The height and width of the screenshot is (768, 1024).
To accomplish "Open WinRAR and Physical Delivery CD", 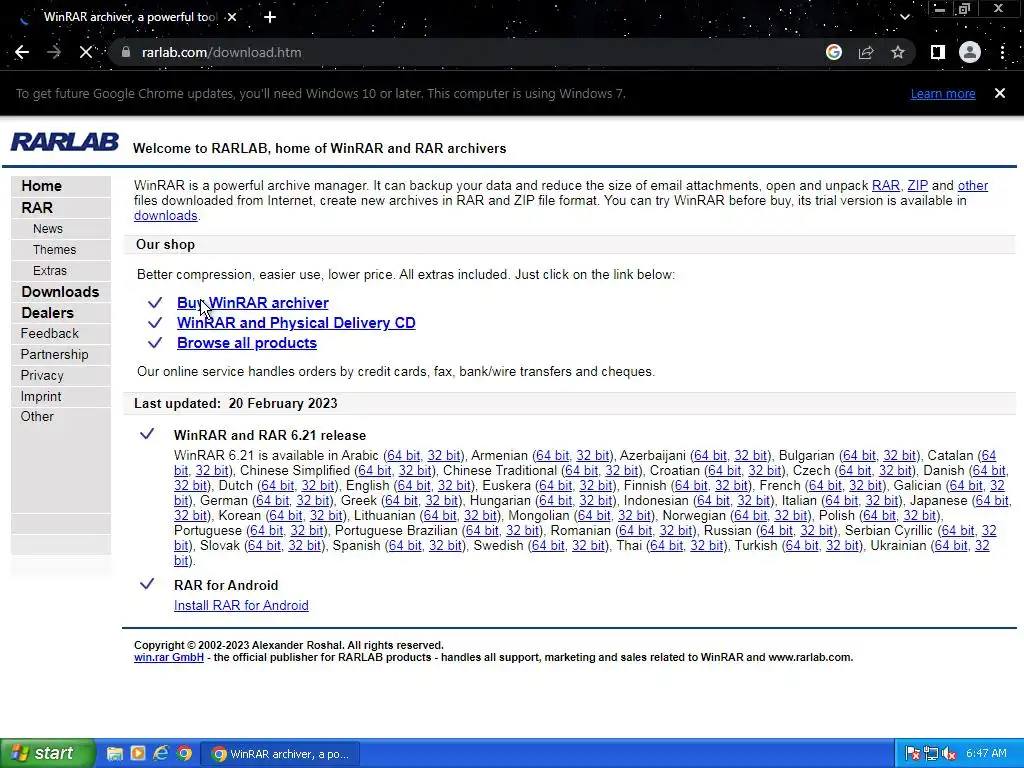I will 296,323.
